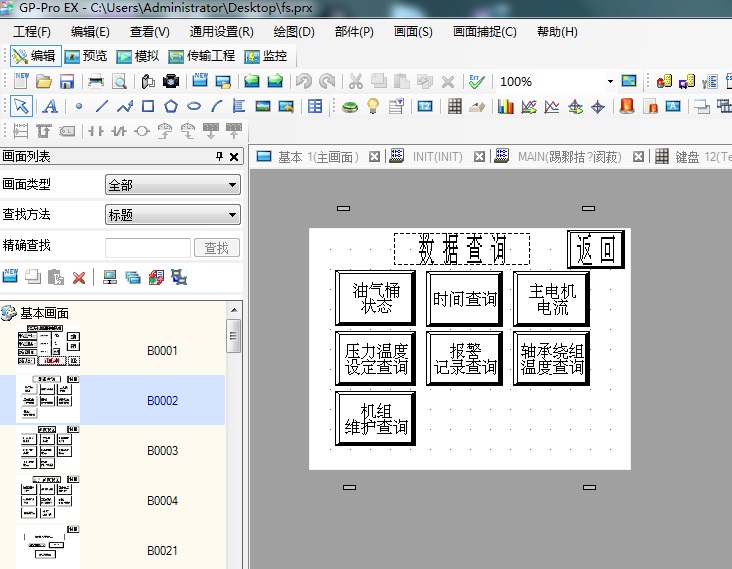Viewport: 732px width, 569px height.
Task: Click the print icon in toolbar
Action: tap(96, 81)
